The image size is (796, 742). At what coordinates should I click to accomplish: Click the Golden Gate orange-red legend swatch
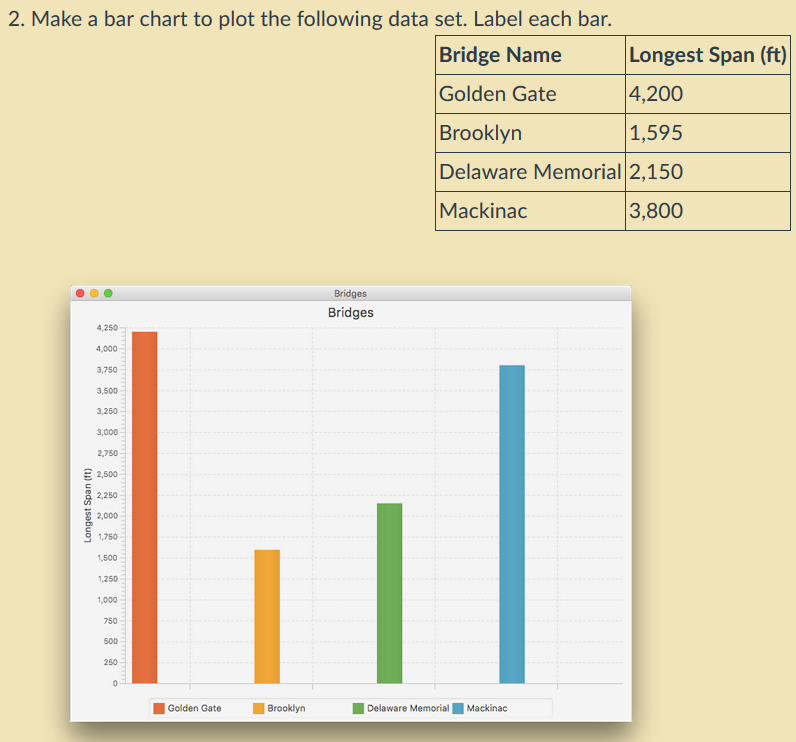click(159, 708)
